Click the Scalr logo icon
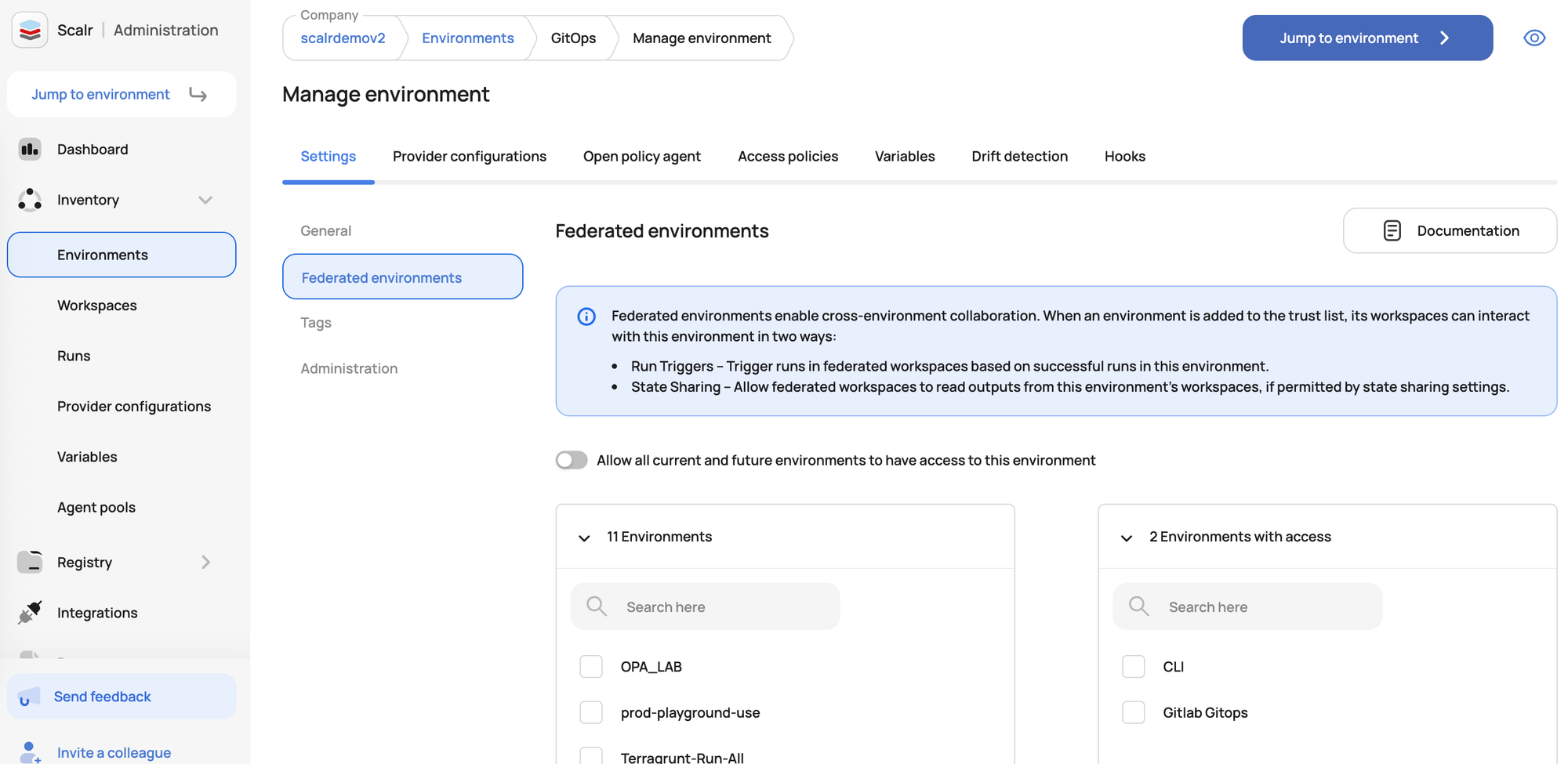The width and height of the screenshot is (1568, 764). pyautogui.click(x=30, y=31)
